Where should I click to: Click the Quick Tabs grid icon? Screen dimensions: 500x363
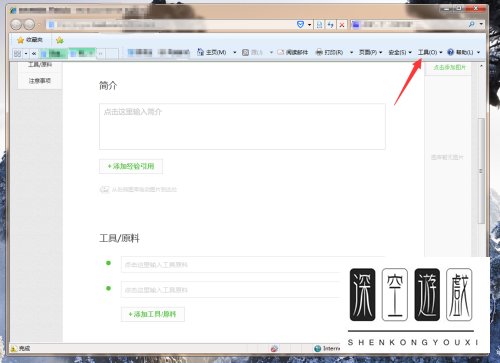(17, 53)
